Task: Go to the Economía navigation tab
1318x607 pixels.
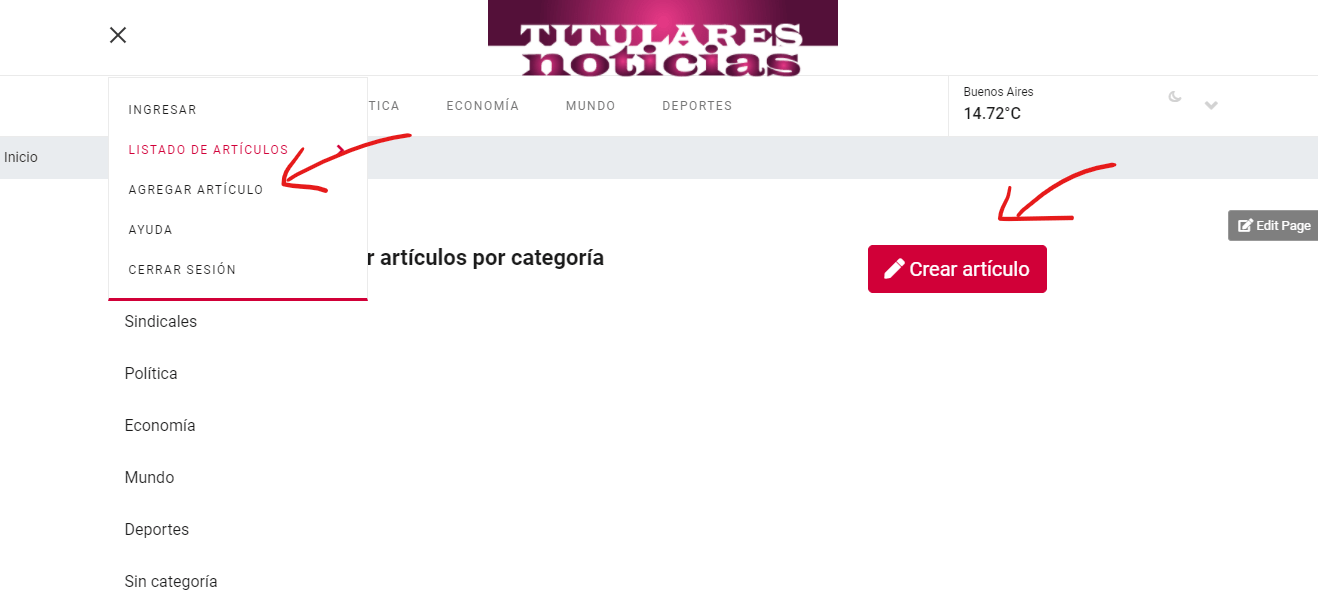Action: [x=483, y=106]
